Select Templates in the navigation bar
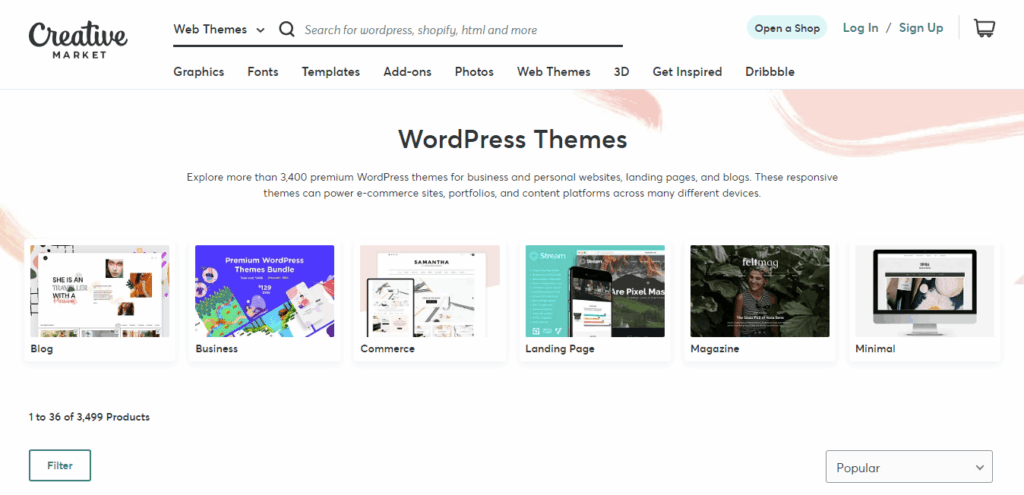The width and height of the screenshot is (1024, 495). click(x=330, y=72)
